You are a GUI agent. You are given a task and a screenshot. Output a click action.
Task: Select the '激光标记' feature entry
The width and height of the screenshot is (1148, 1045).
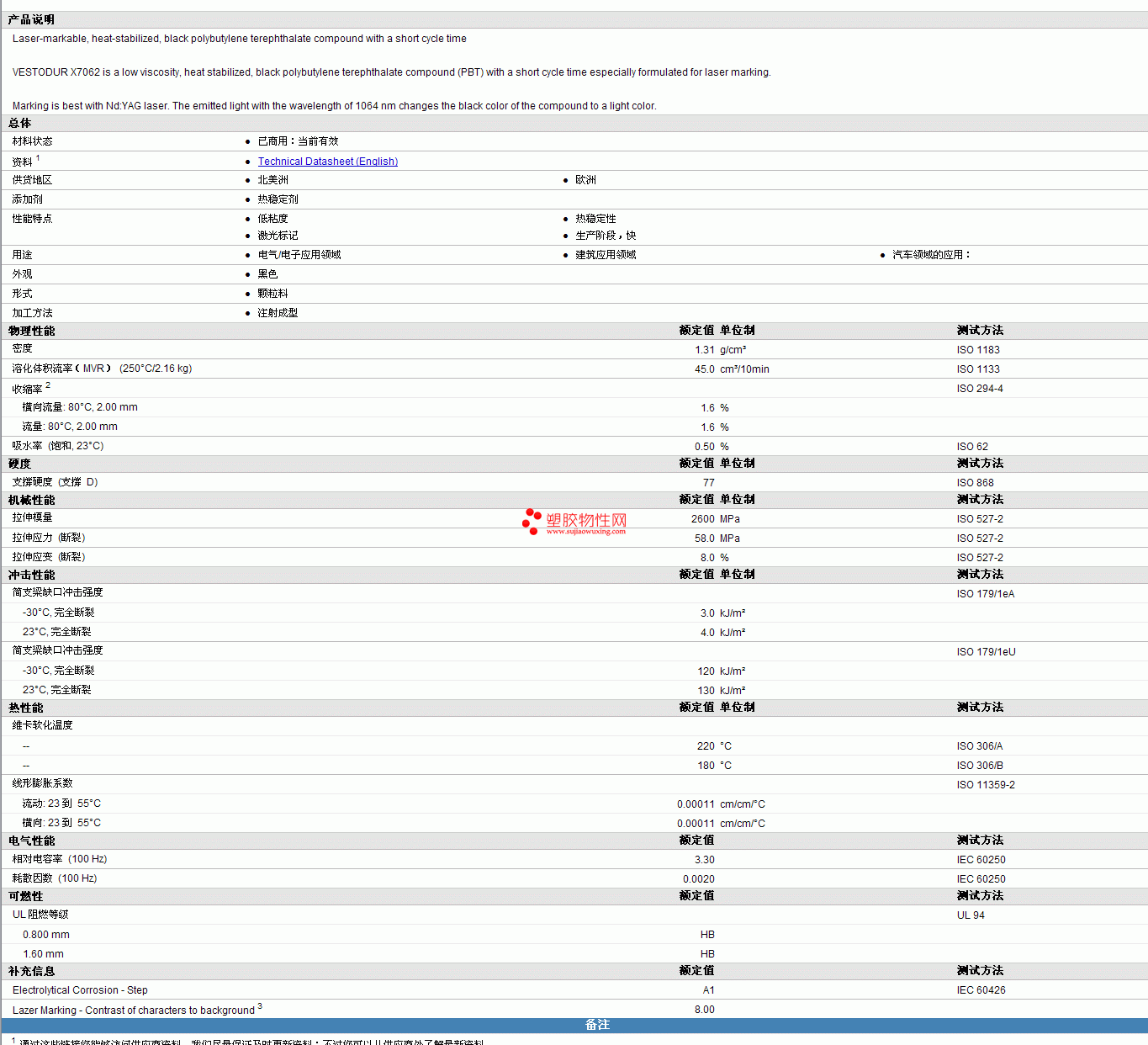[x=278, y=236]
